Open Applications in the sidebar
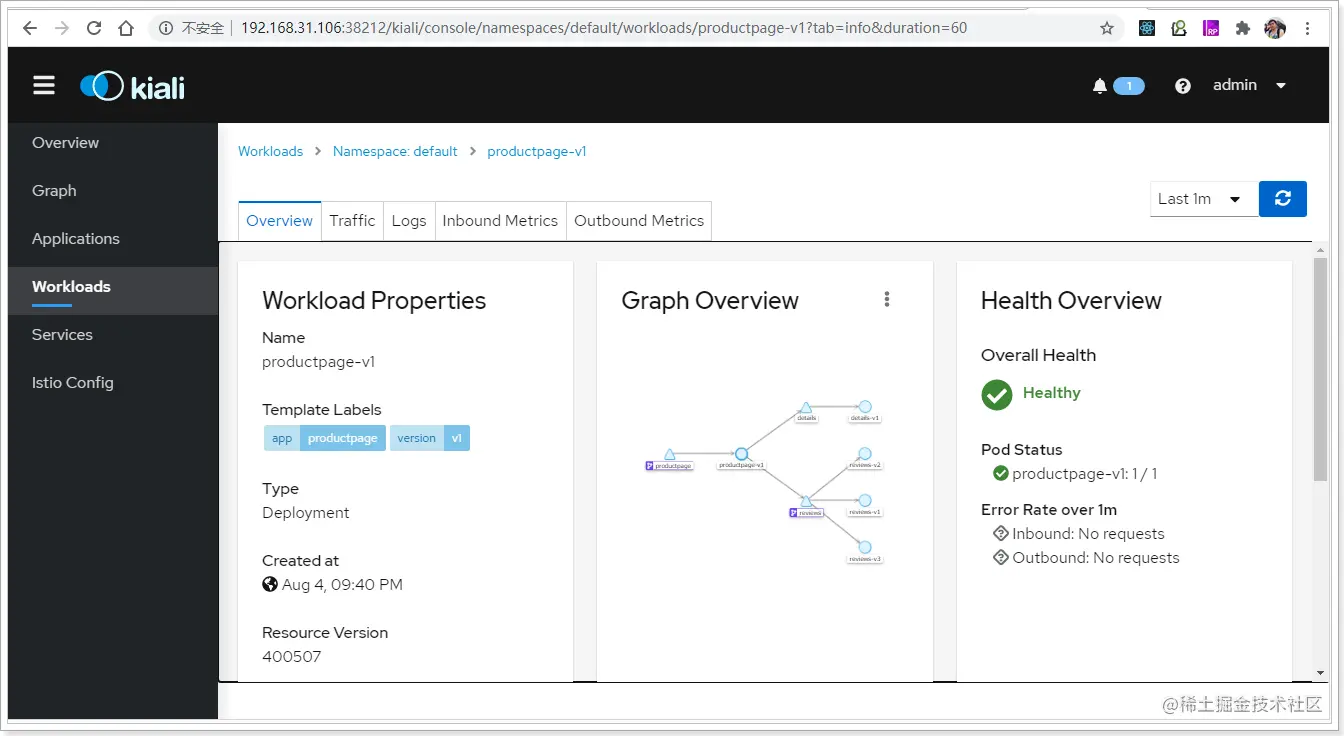The height and width of the screenshot is (736, 1344). (x=75, y=239)
